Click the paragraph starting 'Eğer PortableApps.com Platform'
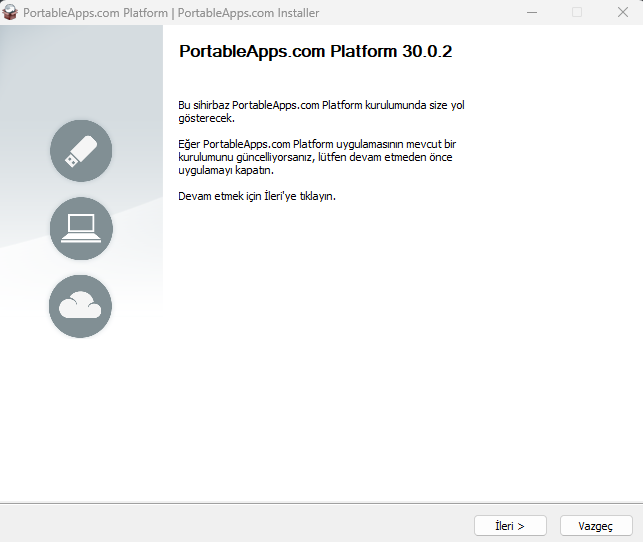Viewport: 643px width, 542px height. tap(317, 157)
